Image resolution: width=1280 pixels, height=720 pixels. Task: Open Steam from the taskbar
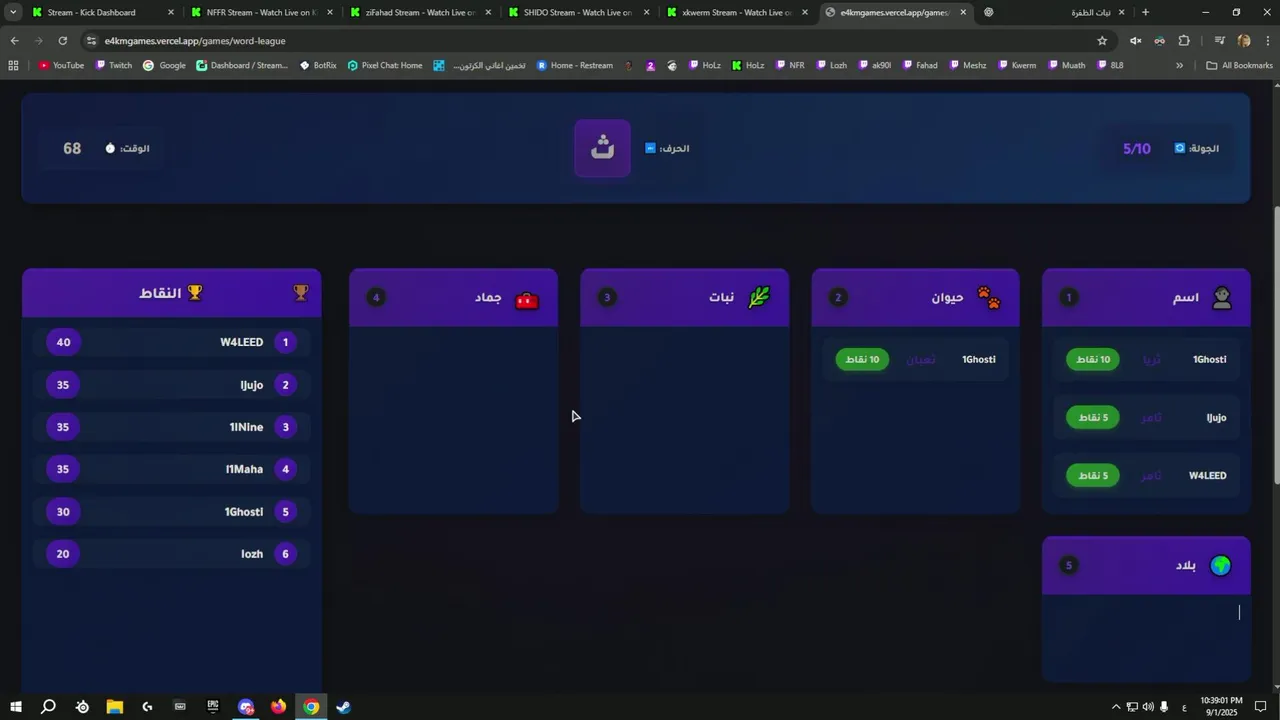click(343, 707)
